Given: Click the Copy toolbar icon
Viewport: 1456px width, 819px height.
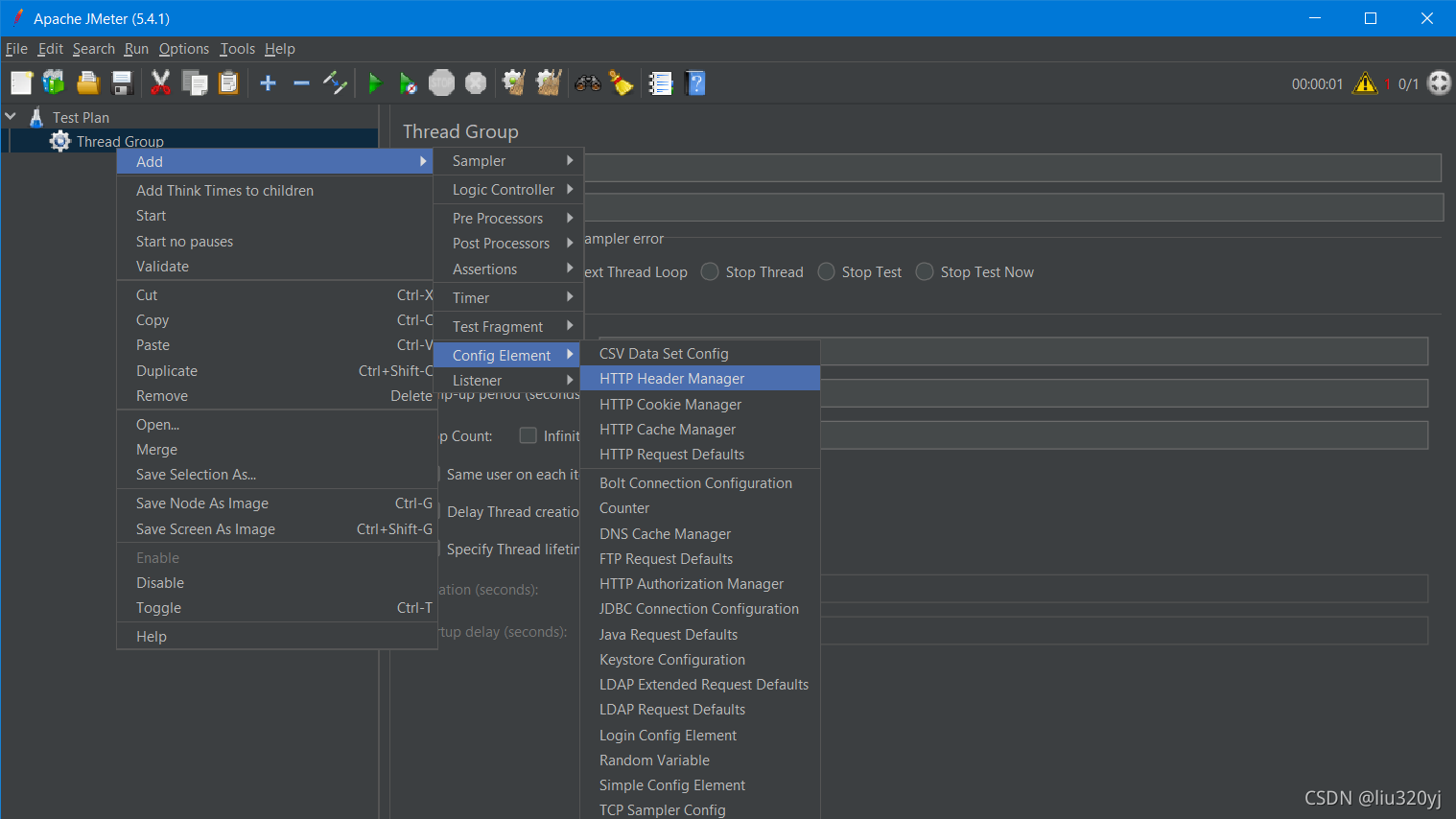Looking at the screenshot, I should 195,83.
